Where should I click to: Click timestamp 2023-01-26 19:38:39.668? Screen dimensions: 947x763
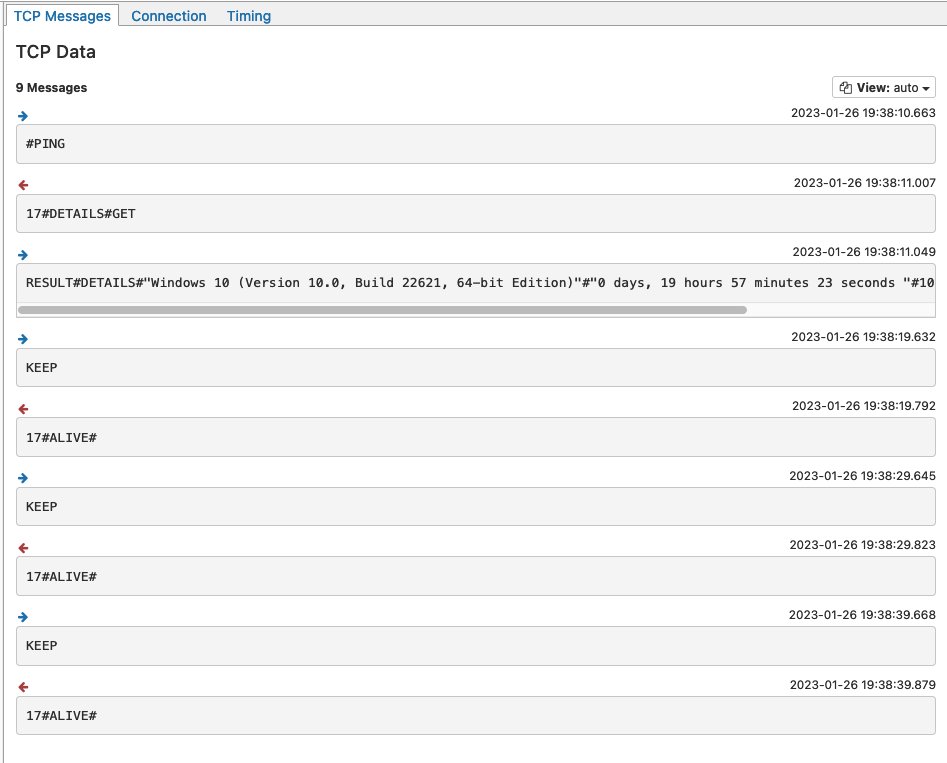862,614
